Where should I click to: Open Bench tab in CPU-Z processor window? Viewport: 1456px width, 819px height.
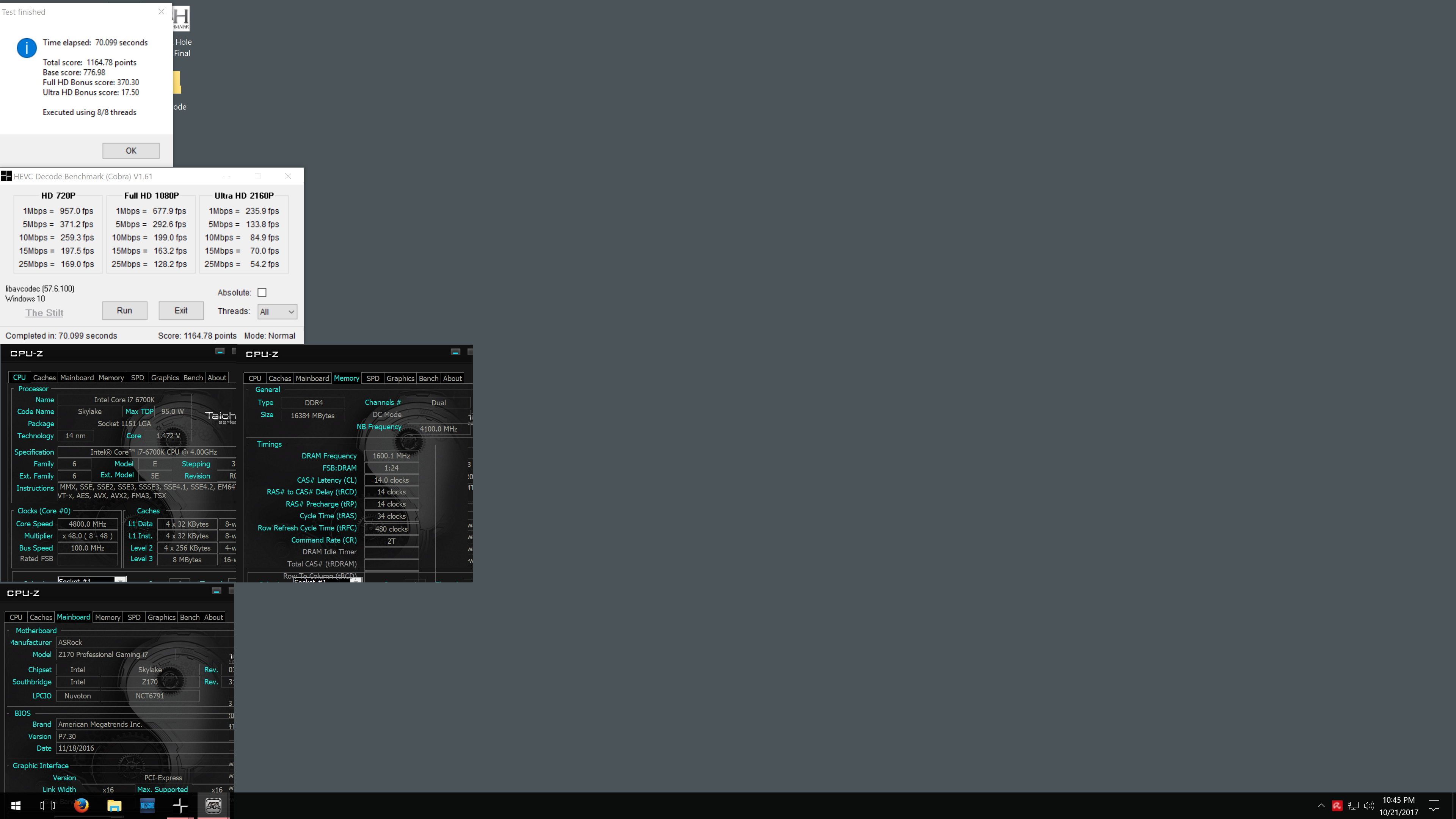click(193, 378)
